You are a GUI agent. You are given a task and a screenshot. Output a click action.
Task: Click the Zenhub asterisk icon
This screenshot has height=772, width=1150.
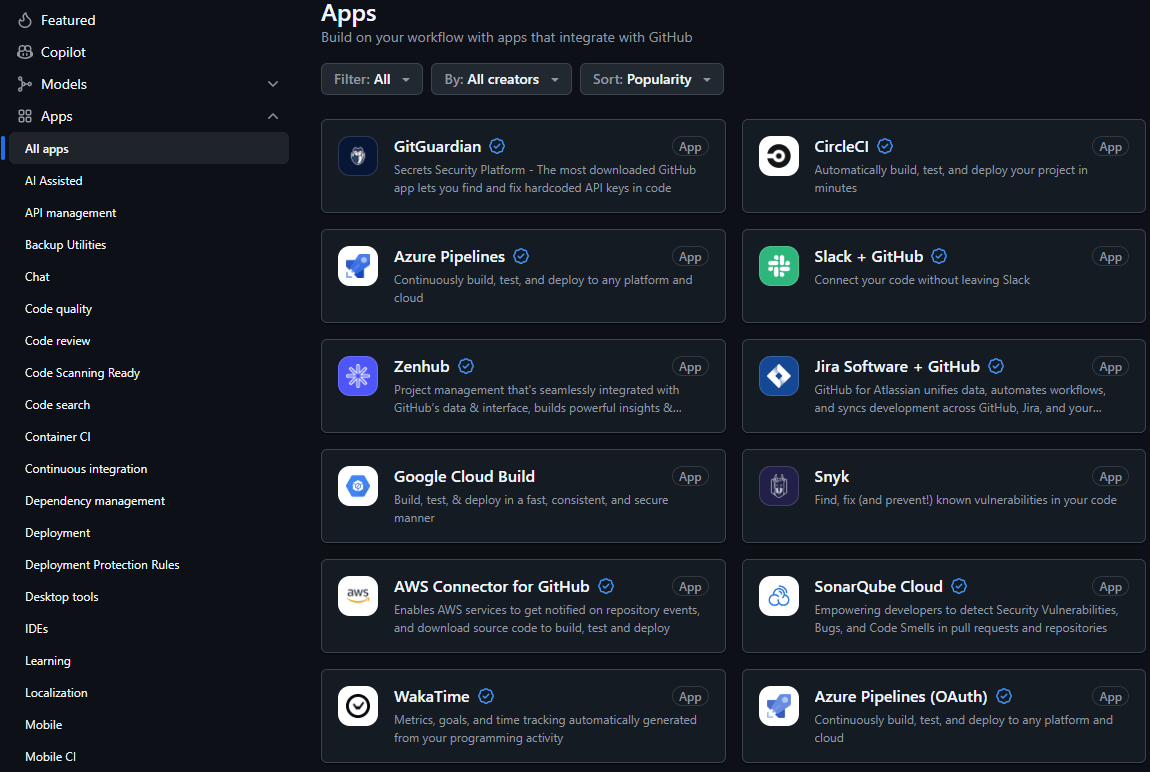point(358,376)
